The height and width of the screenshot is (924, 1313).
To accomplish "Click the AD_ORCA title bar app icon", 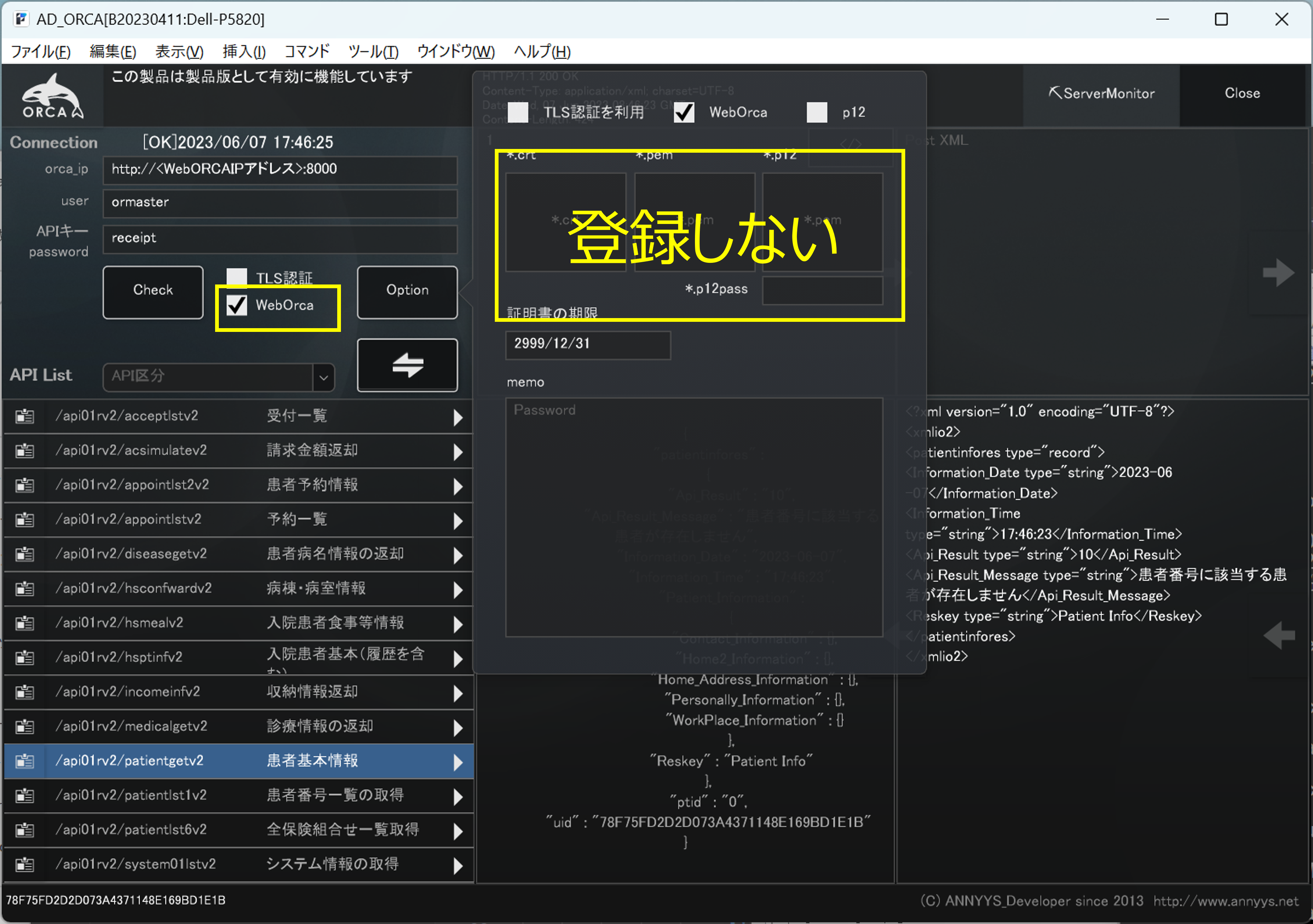I will [21, 19].
